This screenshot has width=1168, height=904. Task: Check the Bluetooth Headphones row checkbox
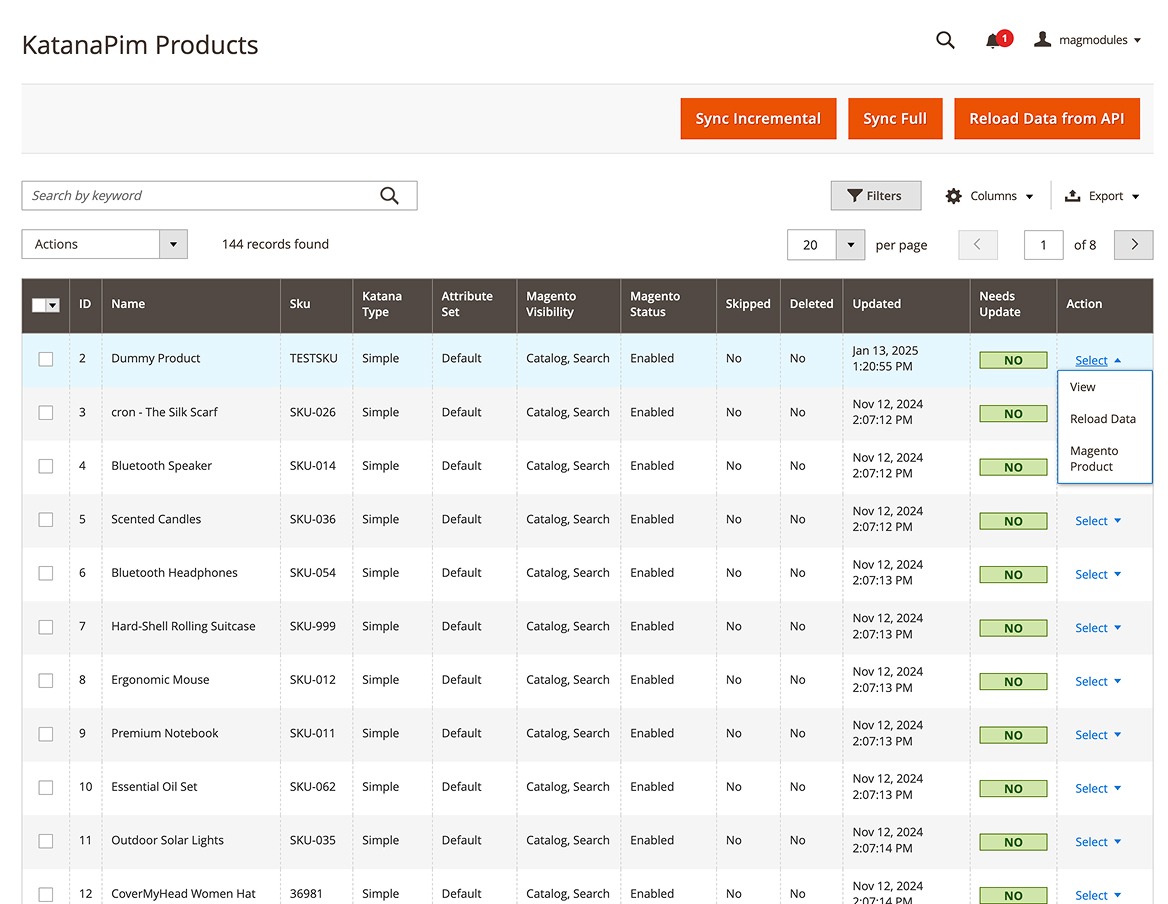(46, 573)
